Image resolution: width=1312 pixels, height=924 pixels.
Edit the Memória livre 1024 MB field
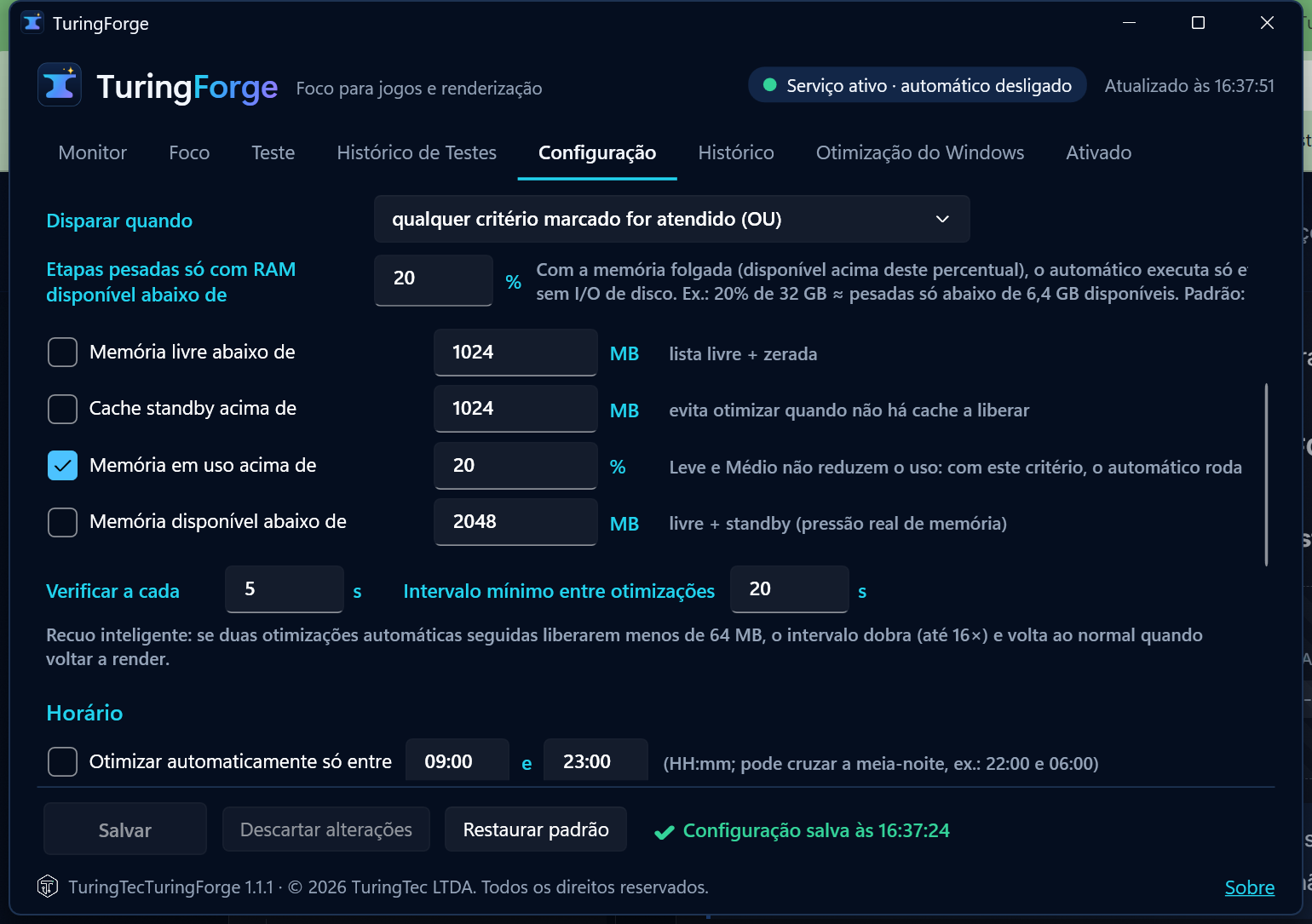[515, 352]
